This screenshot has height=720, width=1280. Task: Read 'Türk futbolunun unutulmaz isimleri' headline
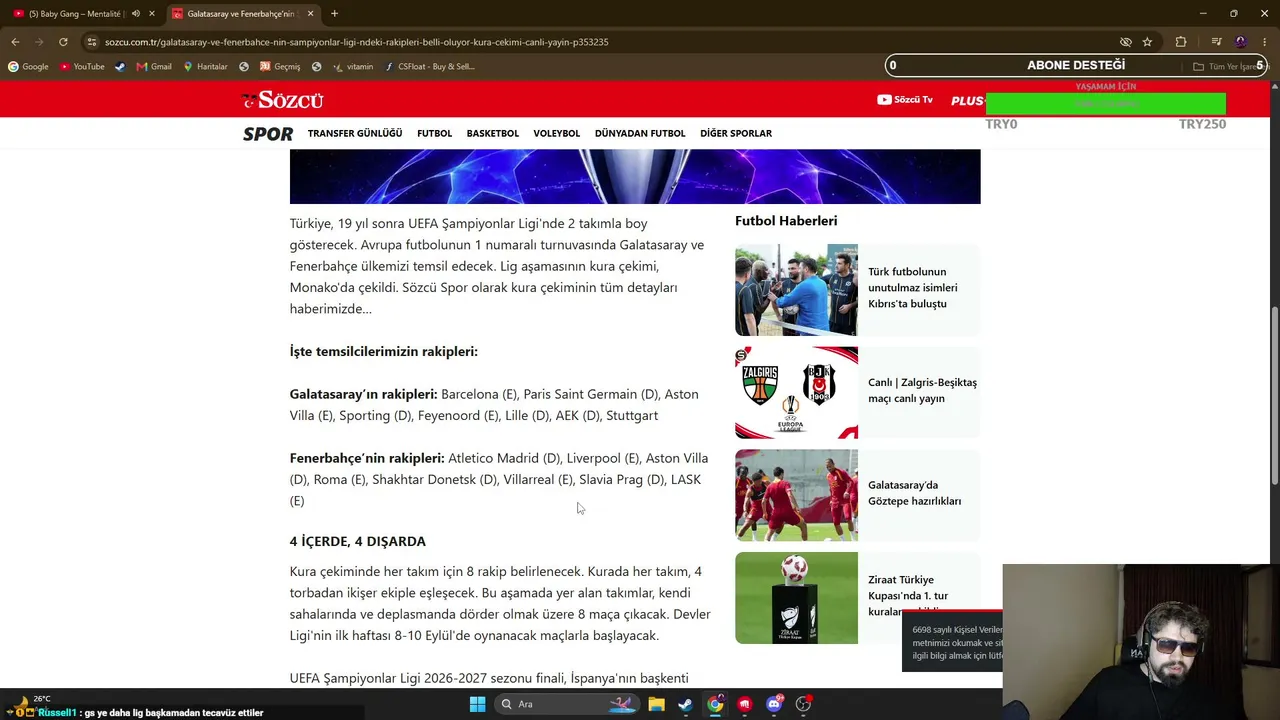click(913, 287)
